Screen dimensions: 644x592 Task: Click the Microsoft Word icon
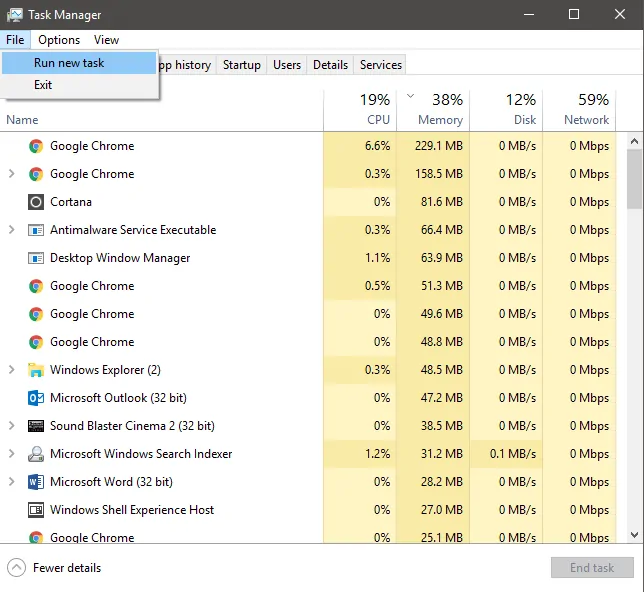[x=36, y=481]
